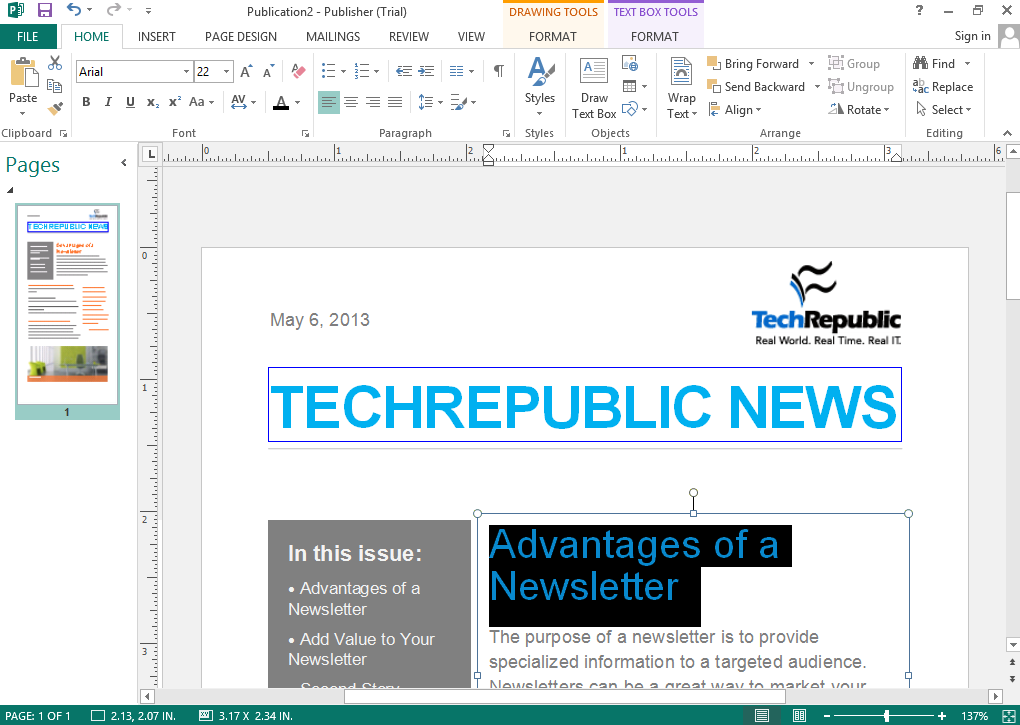1020x725 pixels.
Task: Open Change Case Aa dropdown
Action: coord(201,102)
